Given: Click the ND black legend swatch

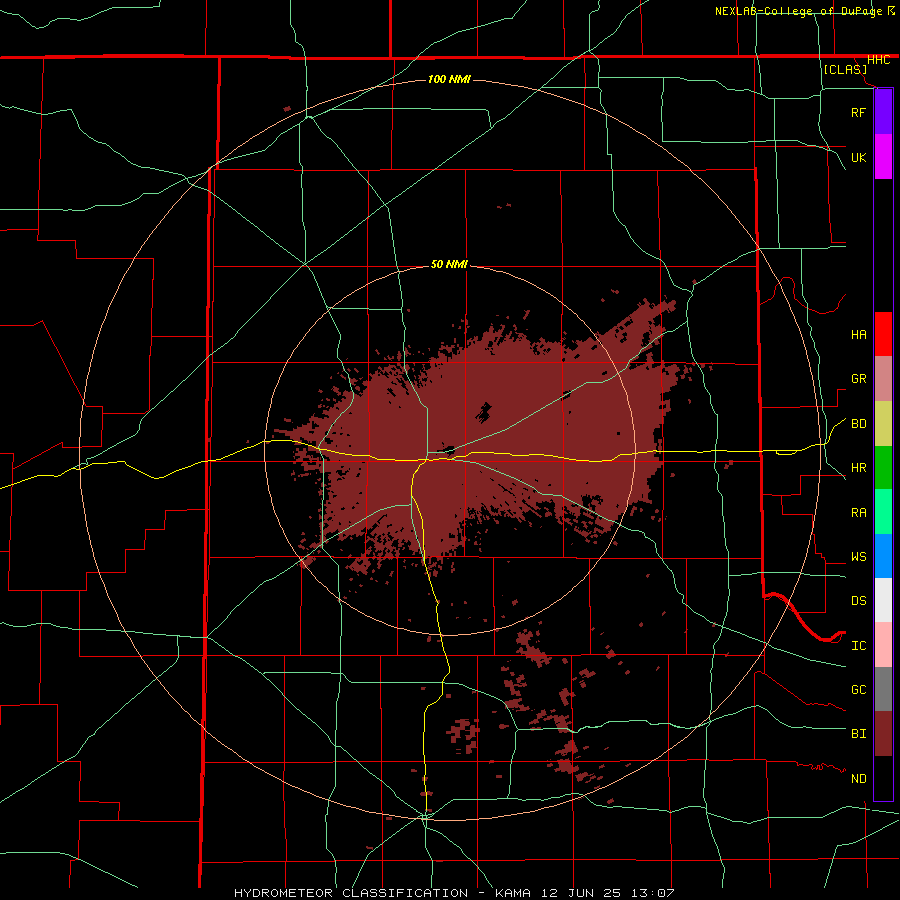Looking at the screenshot, I should click(883, 778).
